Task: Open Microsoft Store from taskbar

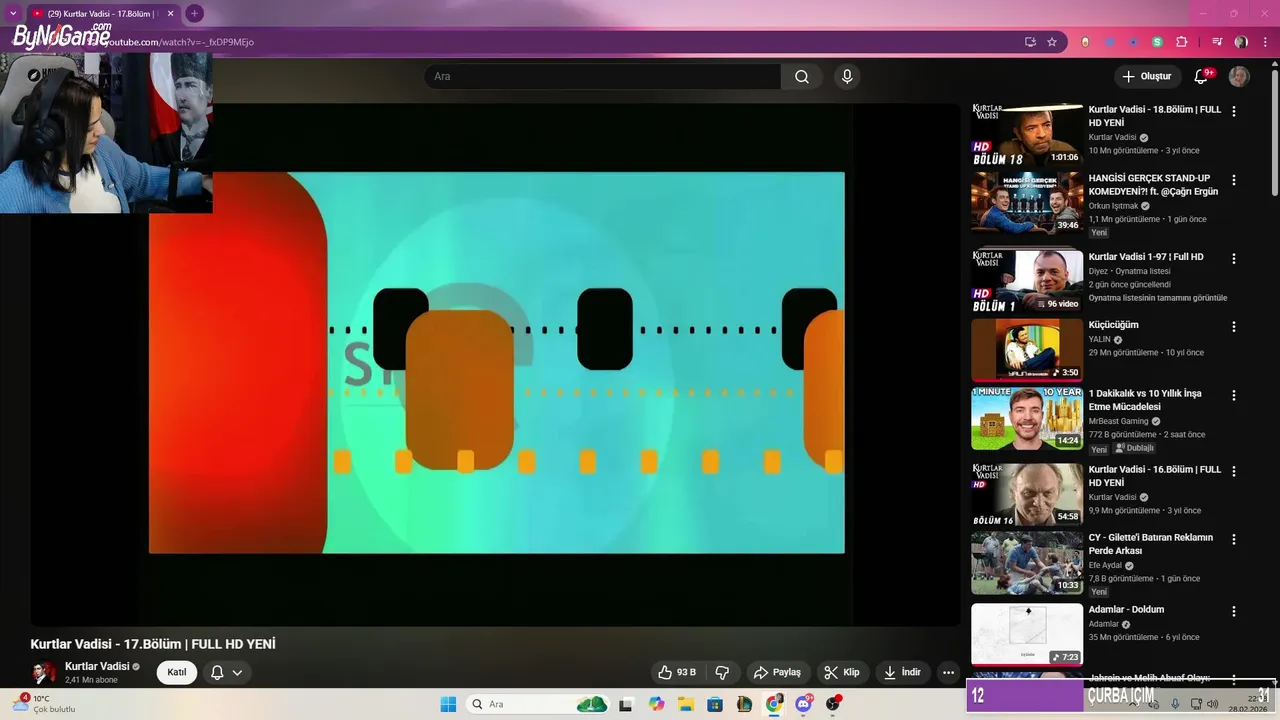Action: (715, 704)
